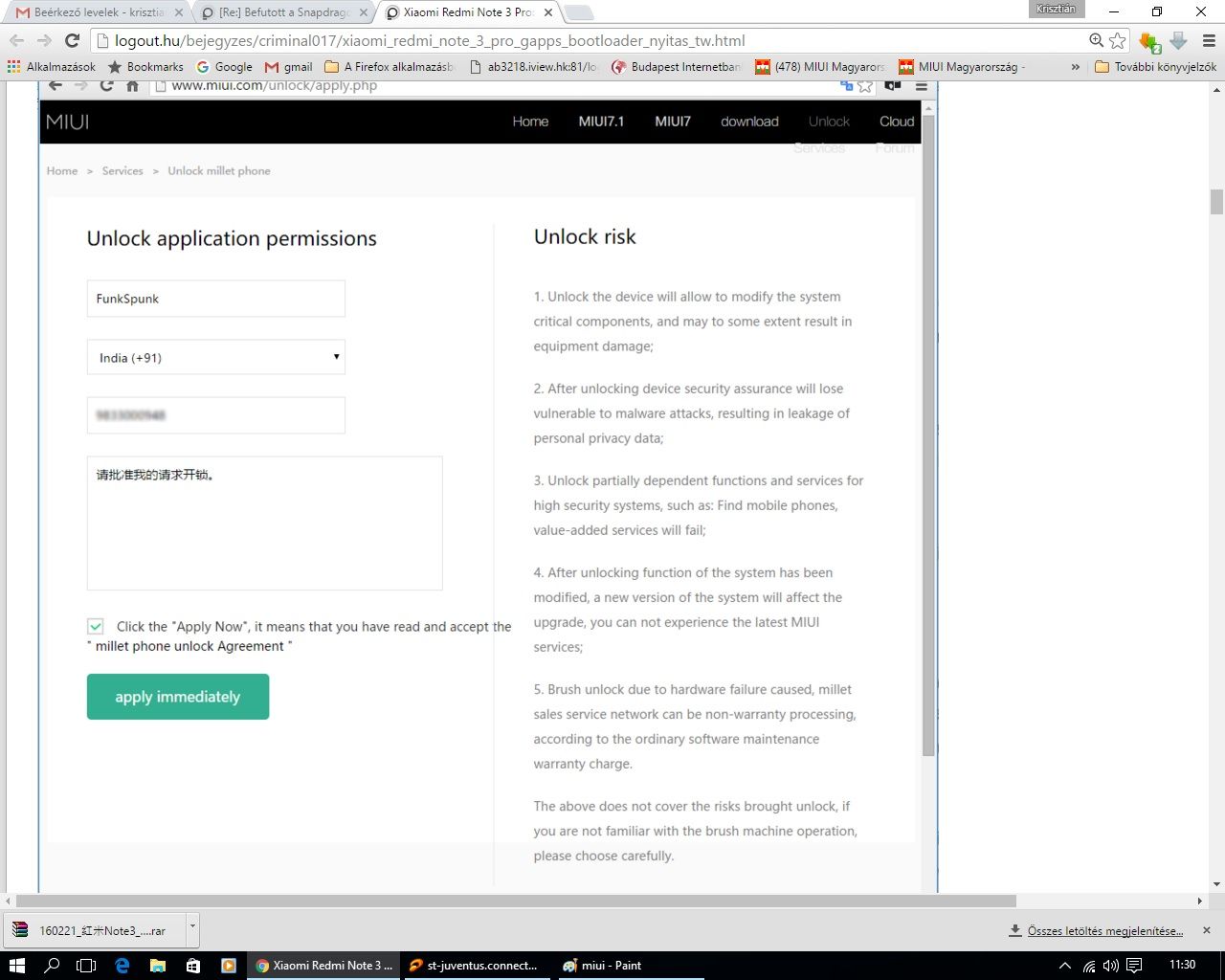
Task: Open the gmail bookmark
Action: tap(288, 67)
